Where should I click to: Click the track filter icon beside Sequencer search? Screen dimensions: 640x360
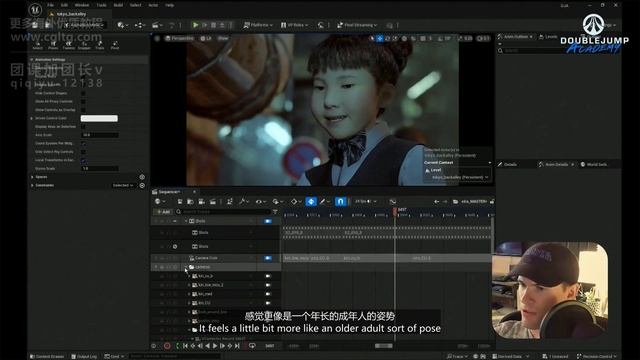pyautogui.click(x=275, y=212)
